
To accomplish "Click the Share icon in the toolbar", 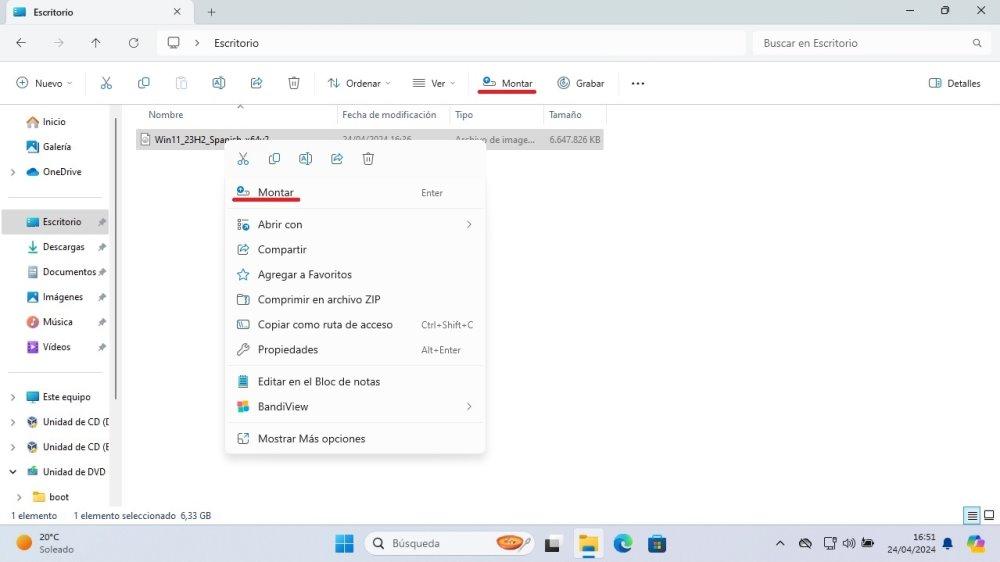I will pyautogui.click(x=256, y=83).
